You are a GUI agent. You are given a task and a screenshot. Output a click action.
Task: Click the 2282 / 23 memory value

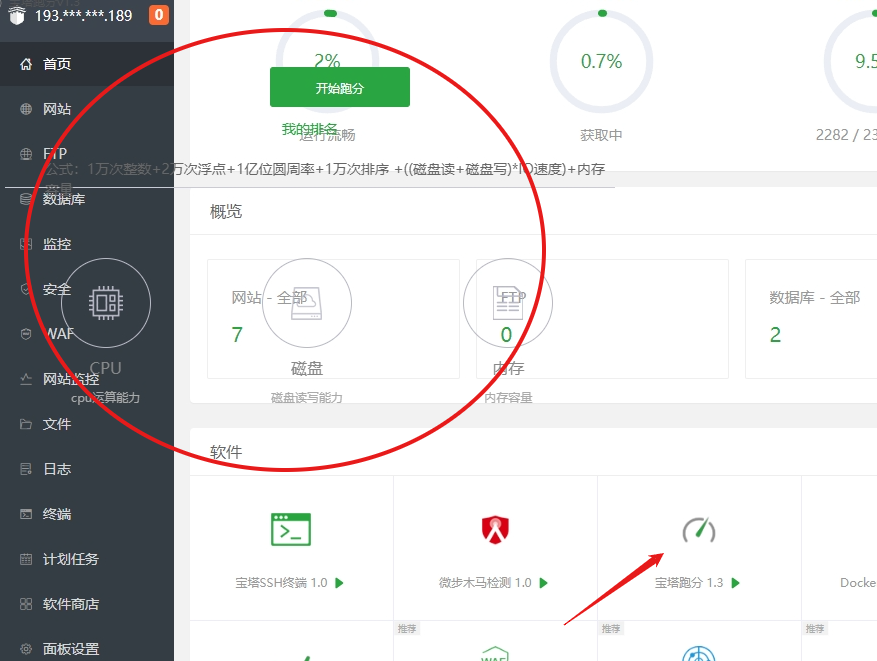[x=846, y=135]
